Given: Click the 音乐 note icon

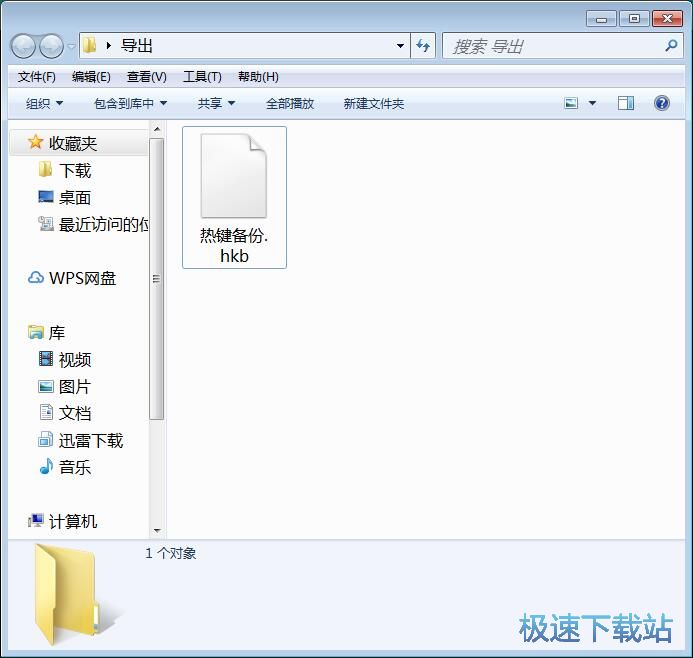Looking at the screenshot, I should (x=46, y=466).
